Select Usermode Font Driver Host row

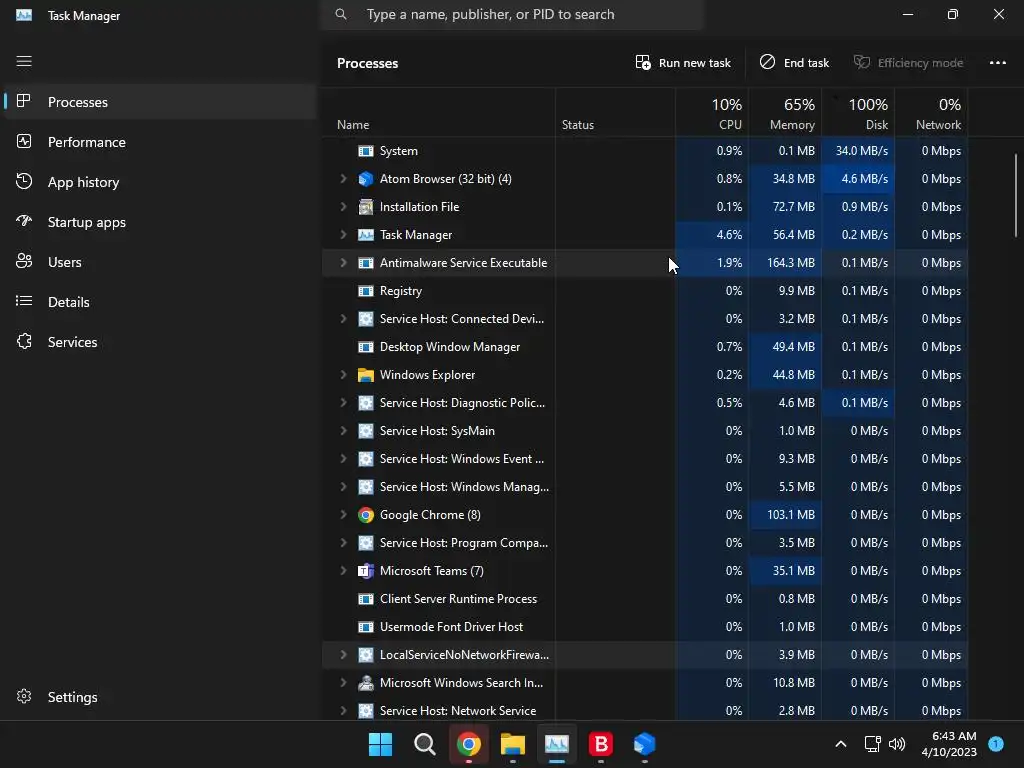pos(645,627)
